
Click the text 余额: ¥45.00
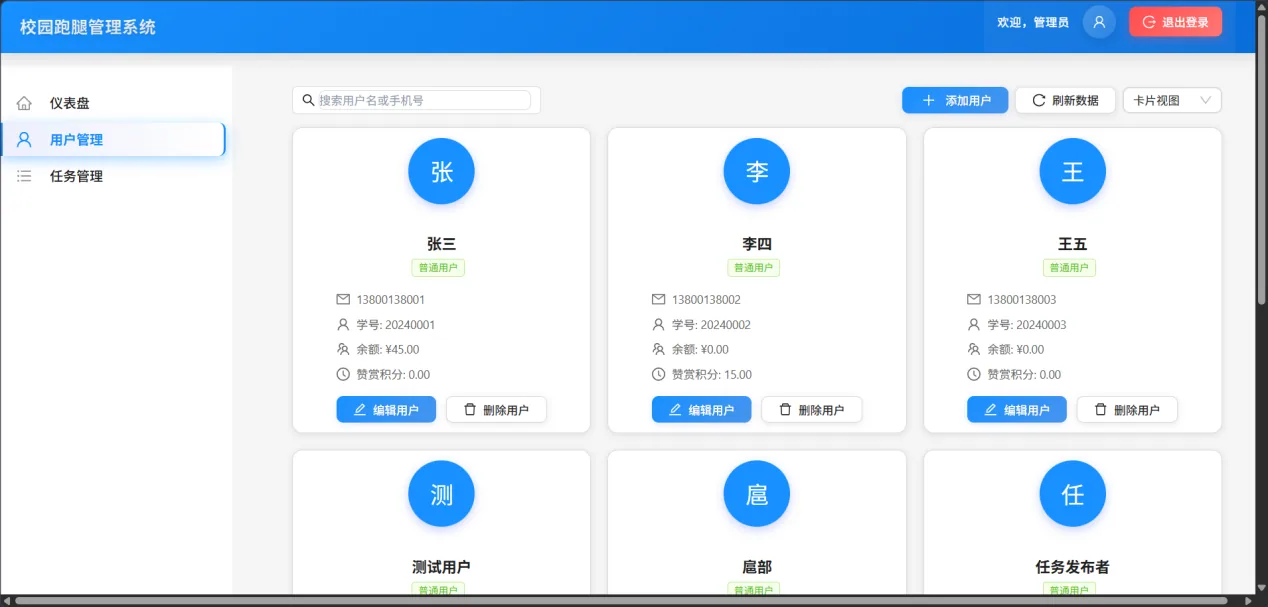(388, 349)
